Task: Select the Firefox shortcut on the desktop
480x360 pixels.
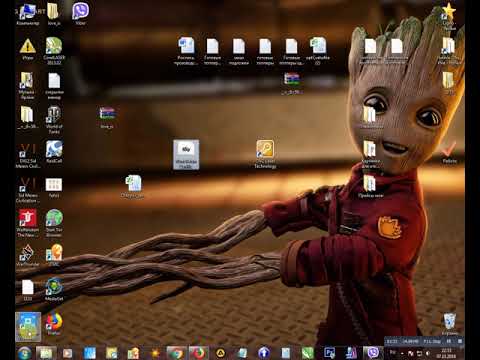Action: [54, 323]
